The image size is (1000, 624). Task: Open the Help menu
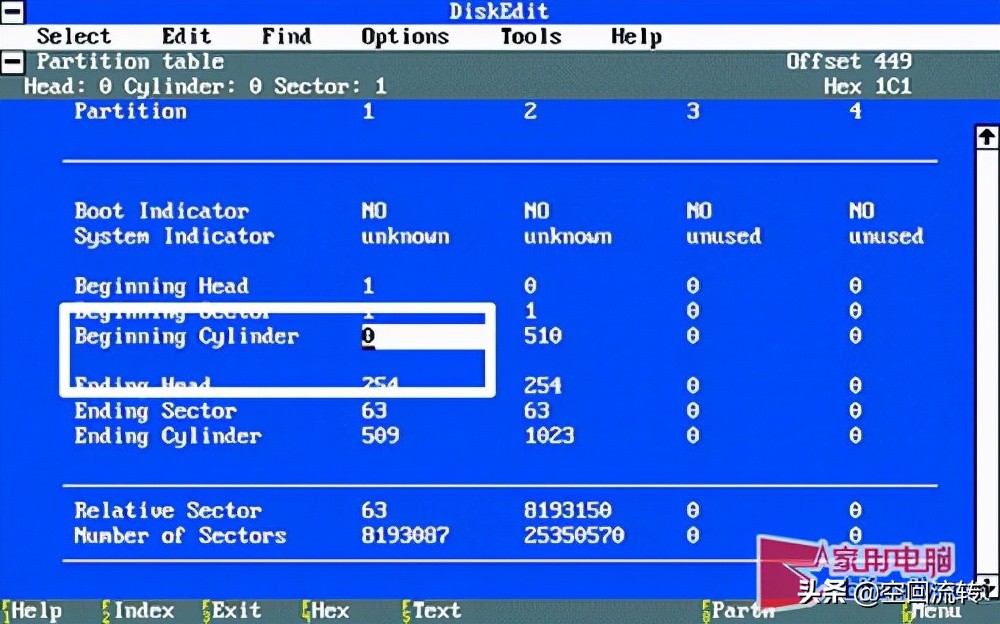pyautogui.click(x=636, y=37)
